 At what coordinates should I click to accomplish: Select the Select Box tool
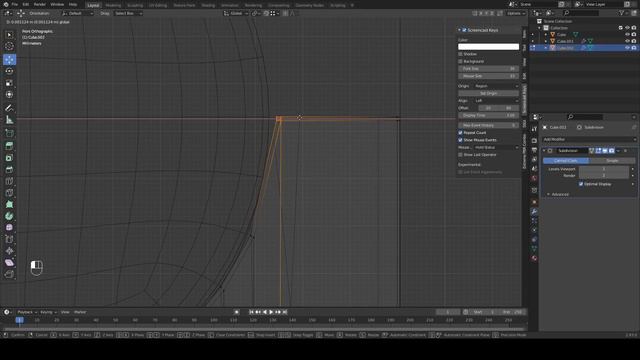(x=9, y=35)
